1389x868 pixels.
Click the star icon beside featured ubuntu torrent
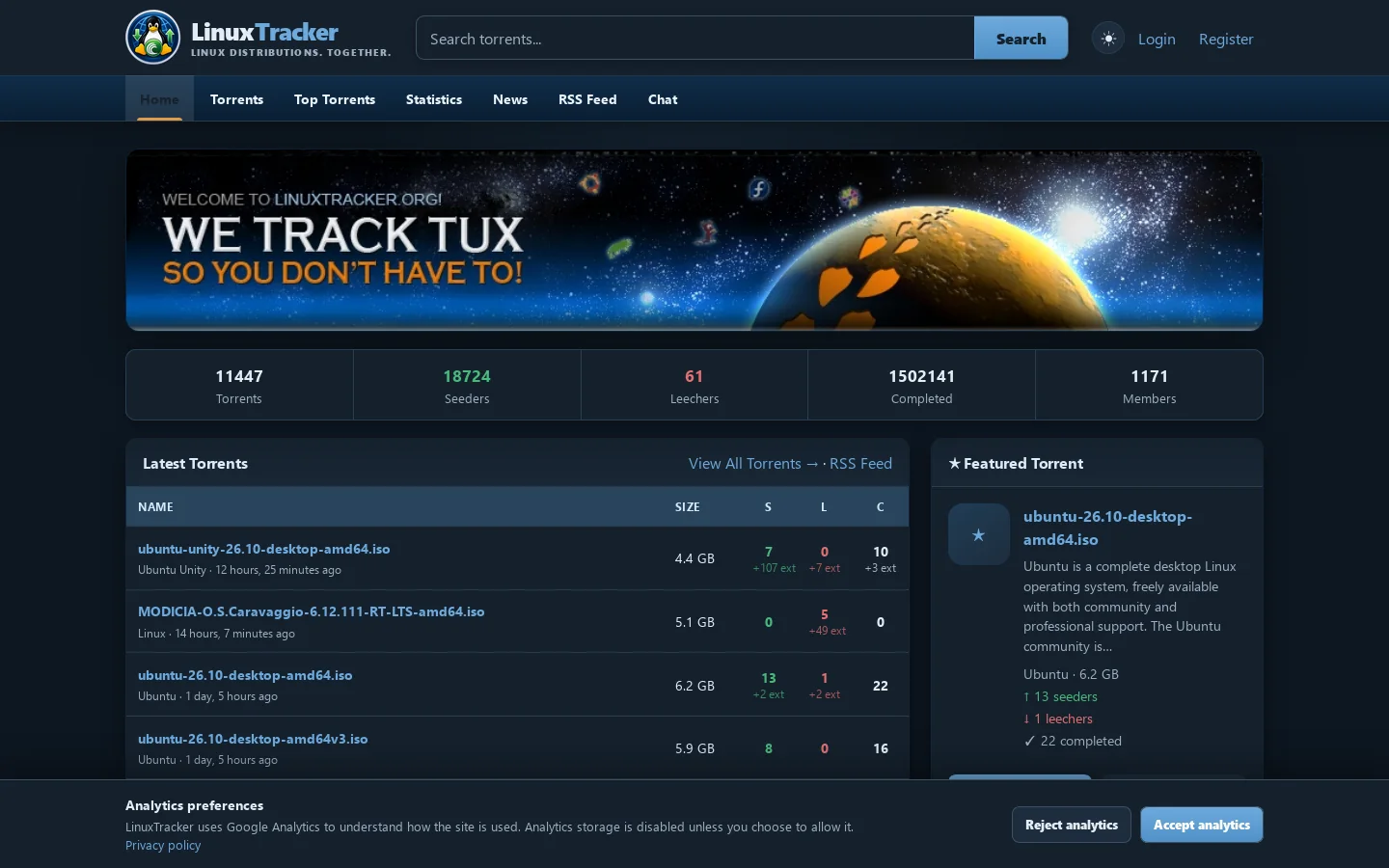coord(979,534)
